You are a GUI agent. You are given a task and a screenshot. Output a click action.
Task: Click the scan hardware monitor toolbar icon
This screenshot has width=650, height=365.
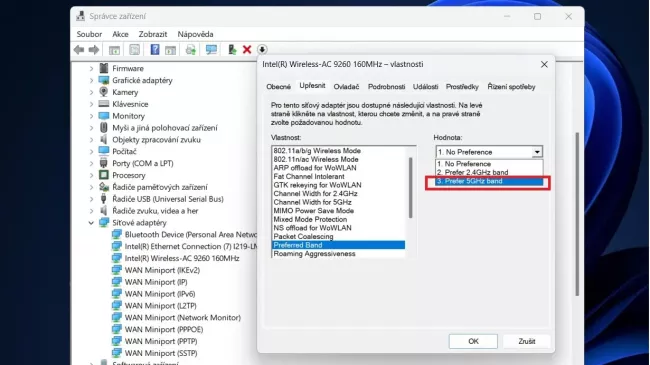click(211, 50)
